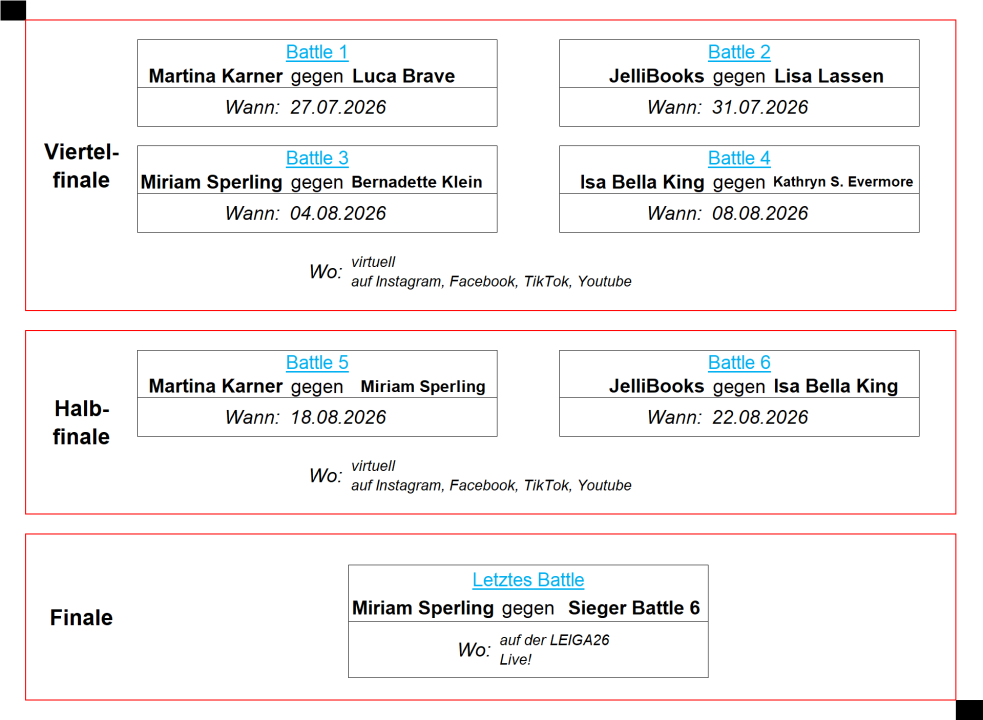Click the 18.08.2026 date in Battle 5

pyautogui.click(x=338, y=417)
